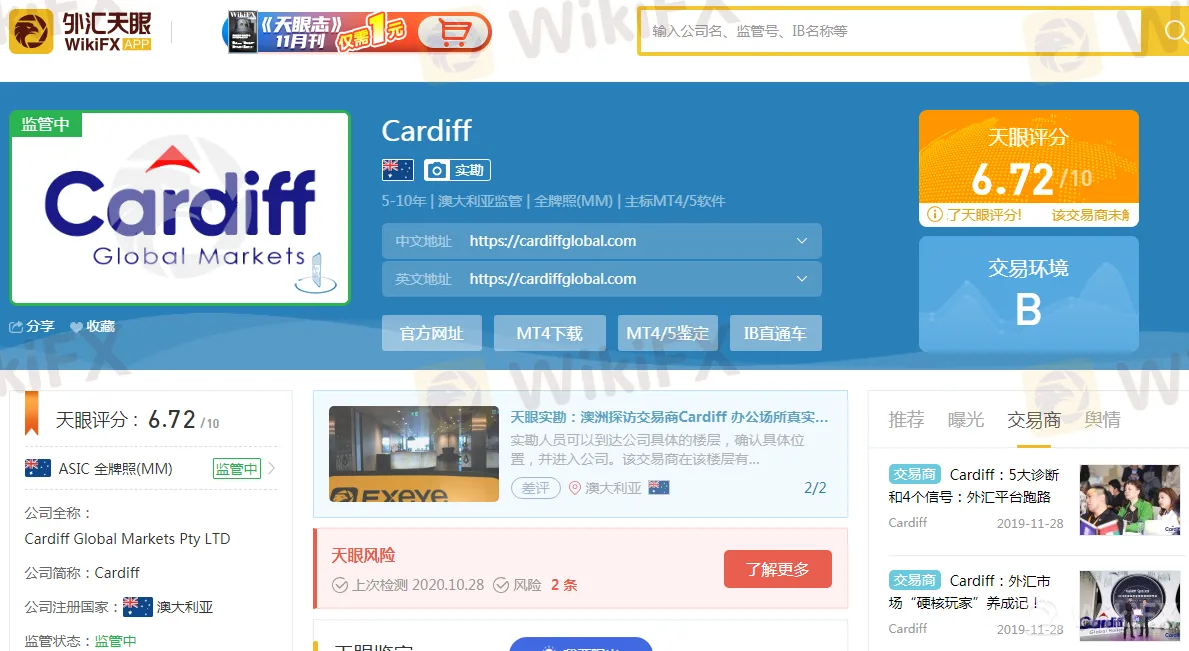Open the Exeye office survey thumbnail

click(x=413, y=454)
